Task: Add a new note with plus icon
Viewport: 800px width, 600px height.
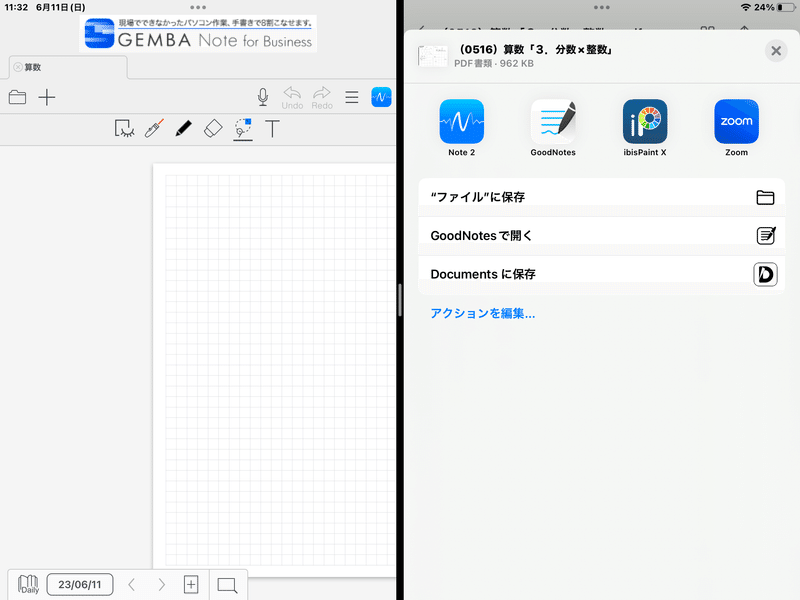Action: 46,97
